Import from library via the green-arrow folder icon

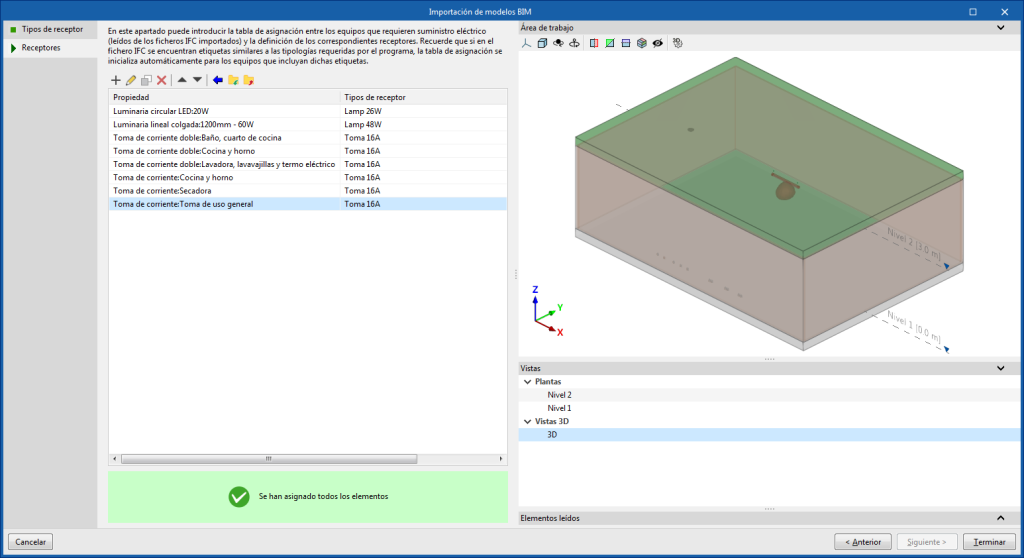[233, 80]
